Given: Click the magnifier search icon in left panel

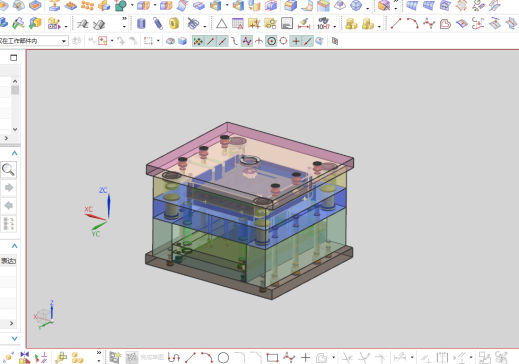Looking at the screenshot, I should click(8, 170).
